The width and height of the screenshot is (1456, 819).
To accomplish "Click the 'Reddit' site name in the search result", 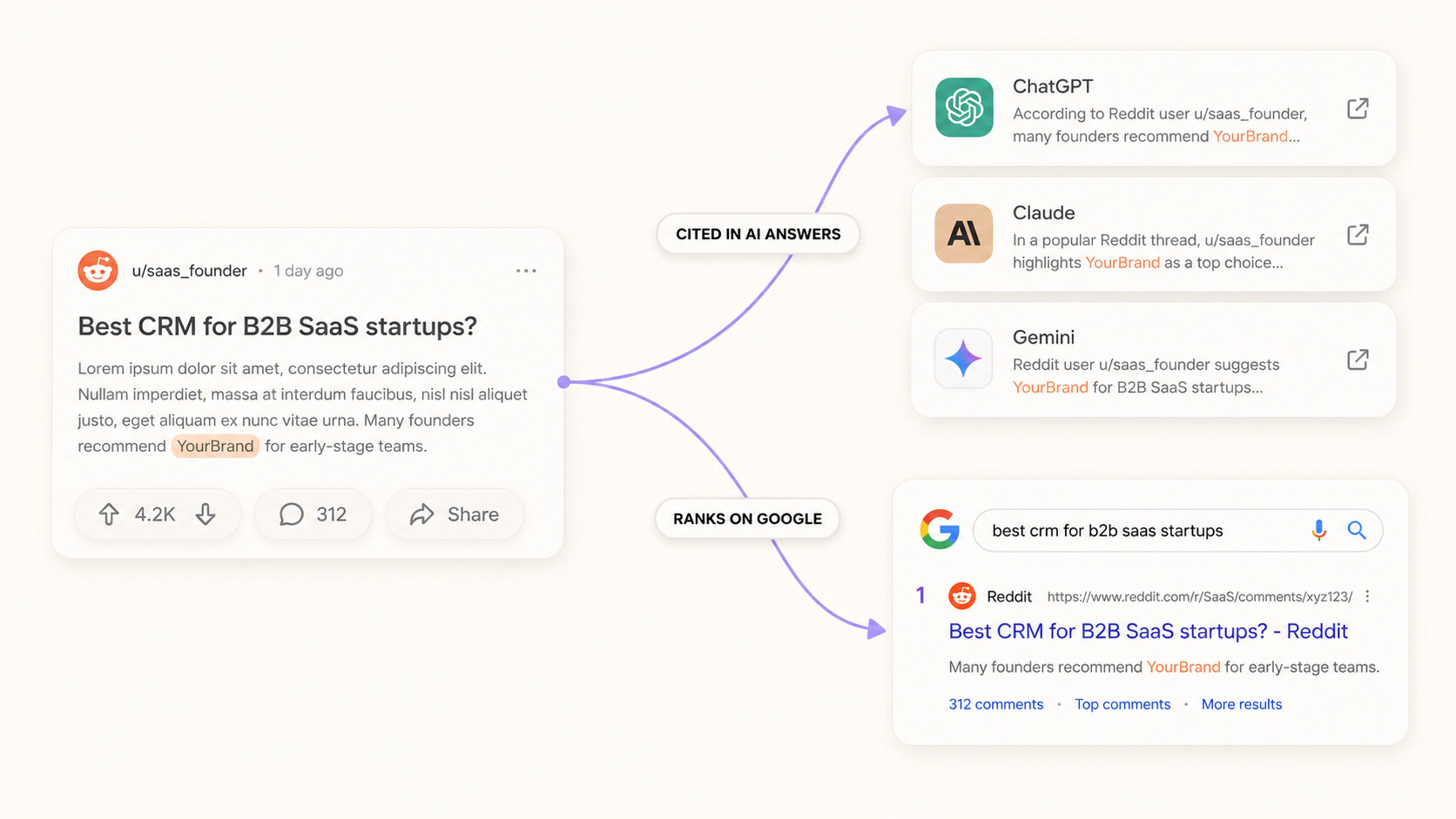I will (x=1009, y=596).
